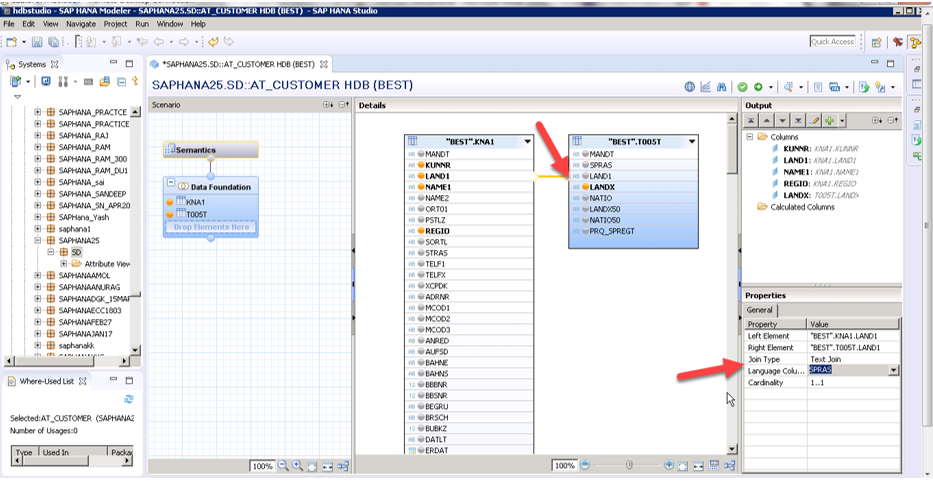This screenshot has height=481, width=933.
Task: Expand the Attribute Views folder
Action: (x=64, y=264)
